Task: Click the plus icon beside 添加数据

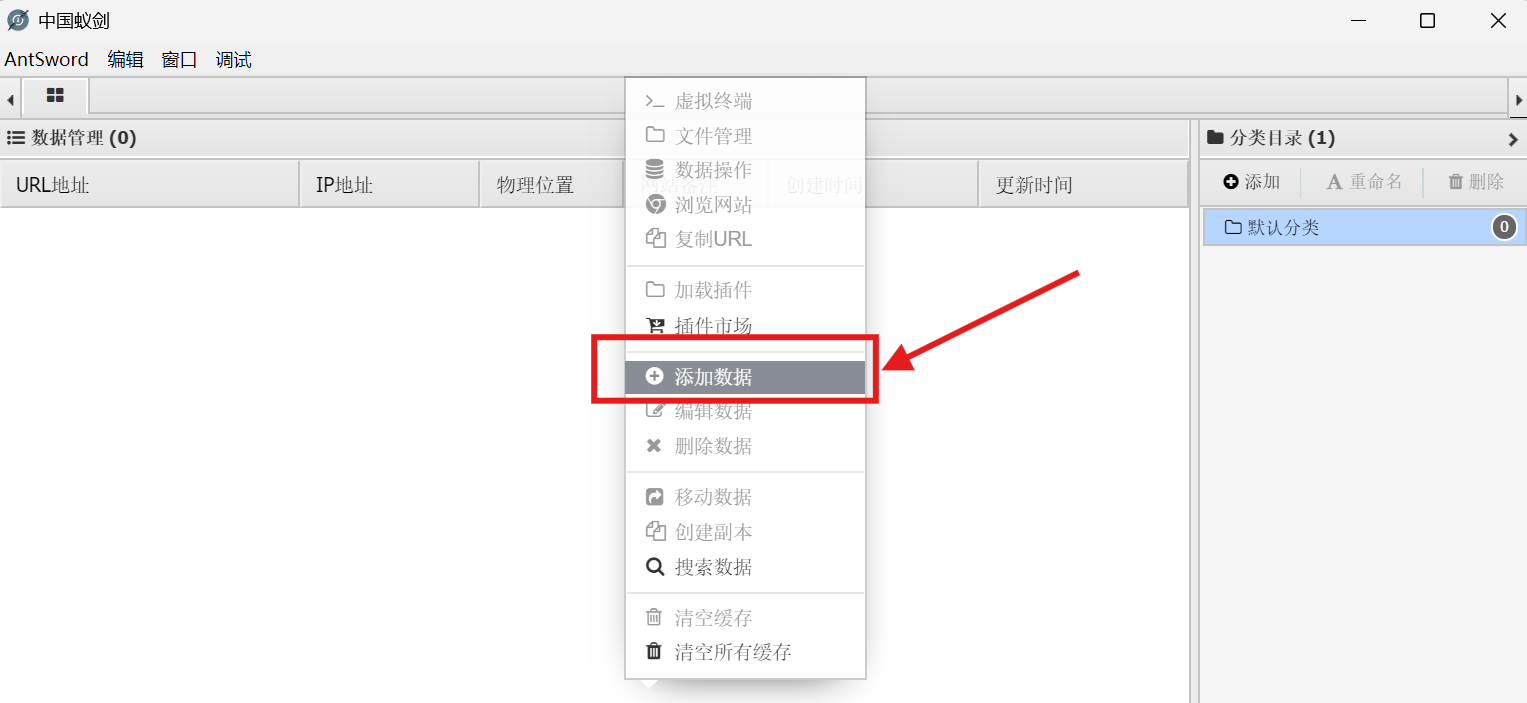Action: (654, 377)
